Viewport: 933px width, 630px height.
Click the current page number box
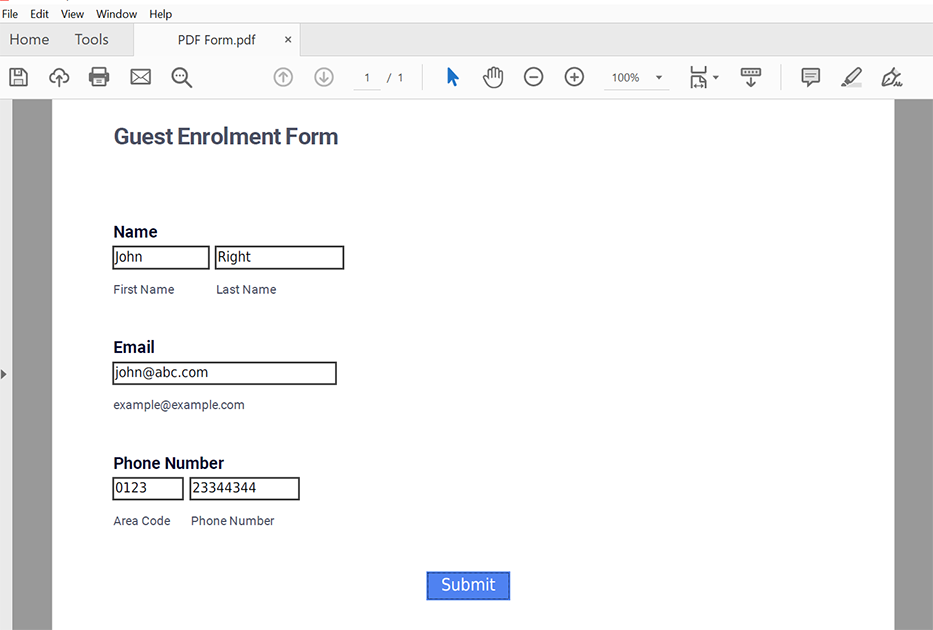click(x=367, y=78)
